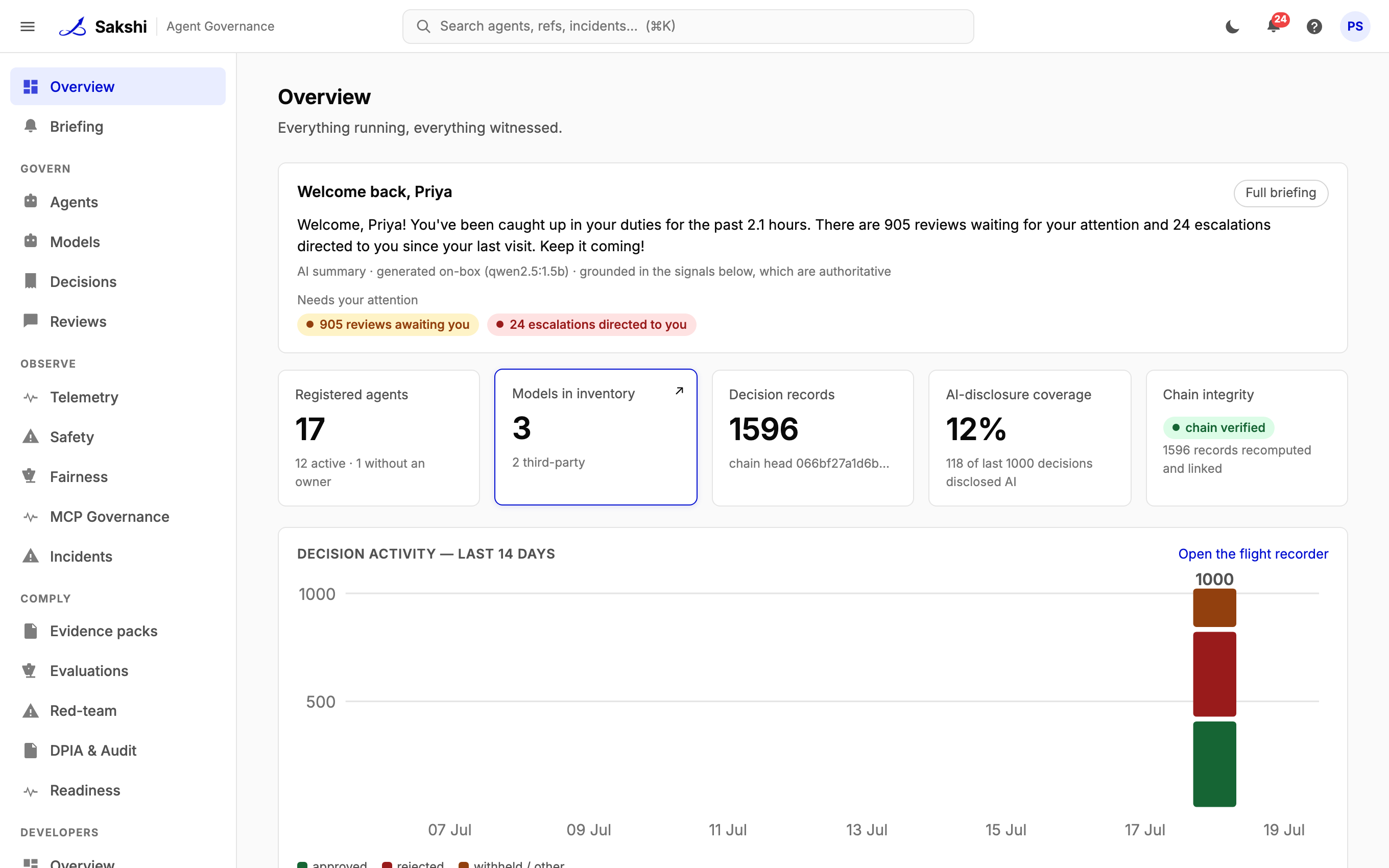
Task: Open the help question mark icon
Action: (1314, 27)
